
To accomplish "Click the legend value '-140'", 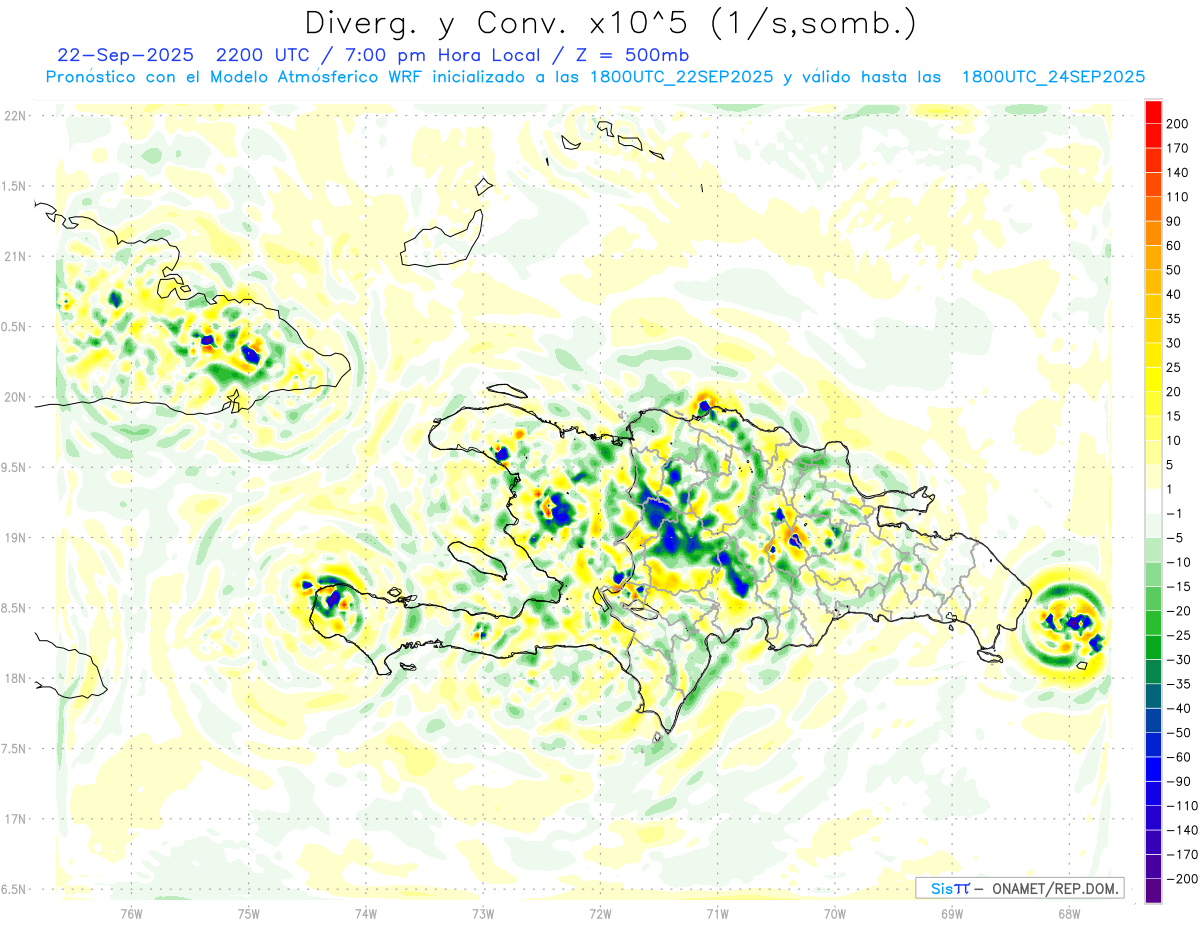I will click(1181, 830).
